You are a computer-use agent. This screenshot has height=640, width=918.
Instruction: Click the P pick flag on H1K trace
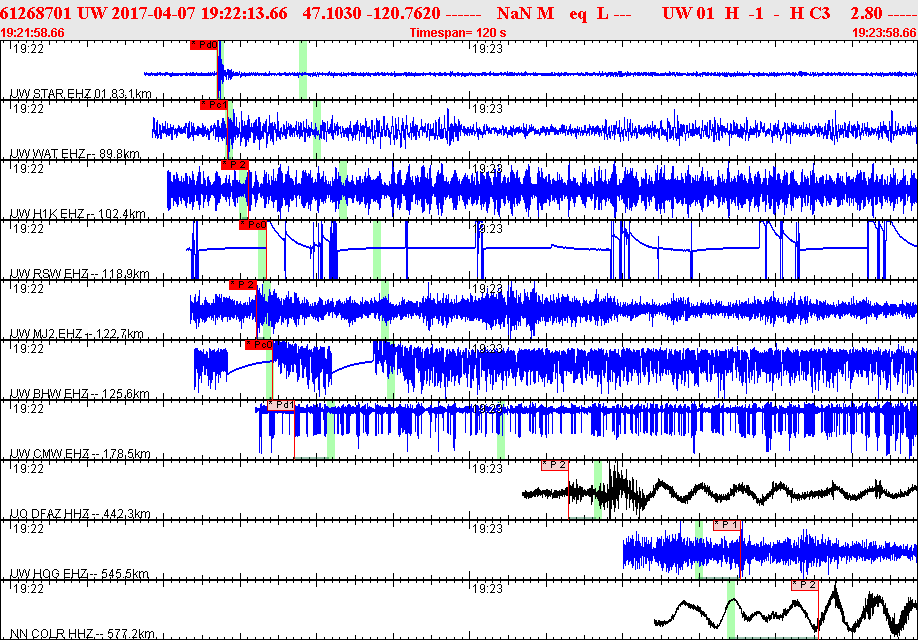(x=234, y=165)
